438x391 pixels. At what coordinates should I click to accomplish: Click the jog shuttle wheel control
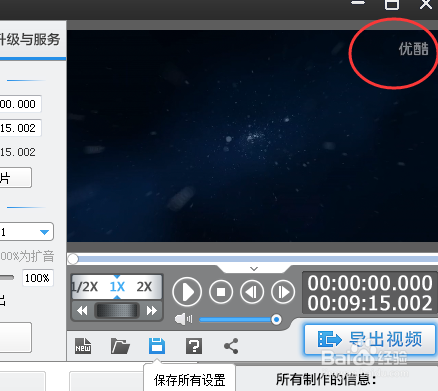tap(117, 311)
